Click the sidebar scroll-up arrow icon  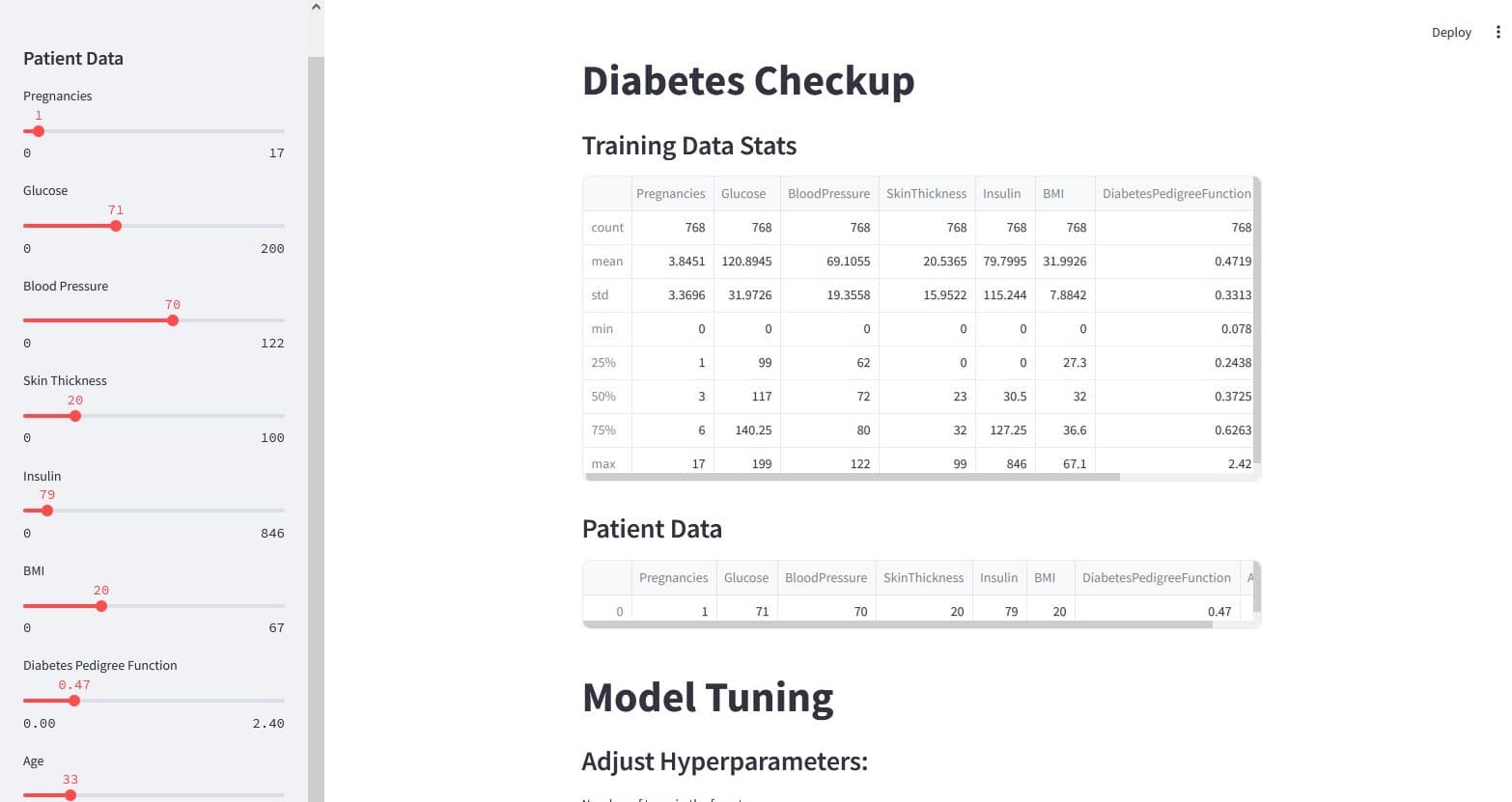click(x=316, y=7)
